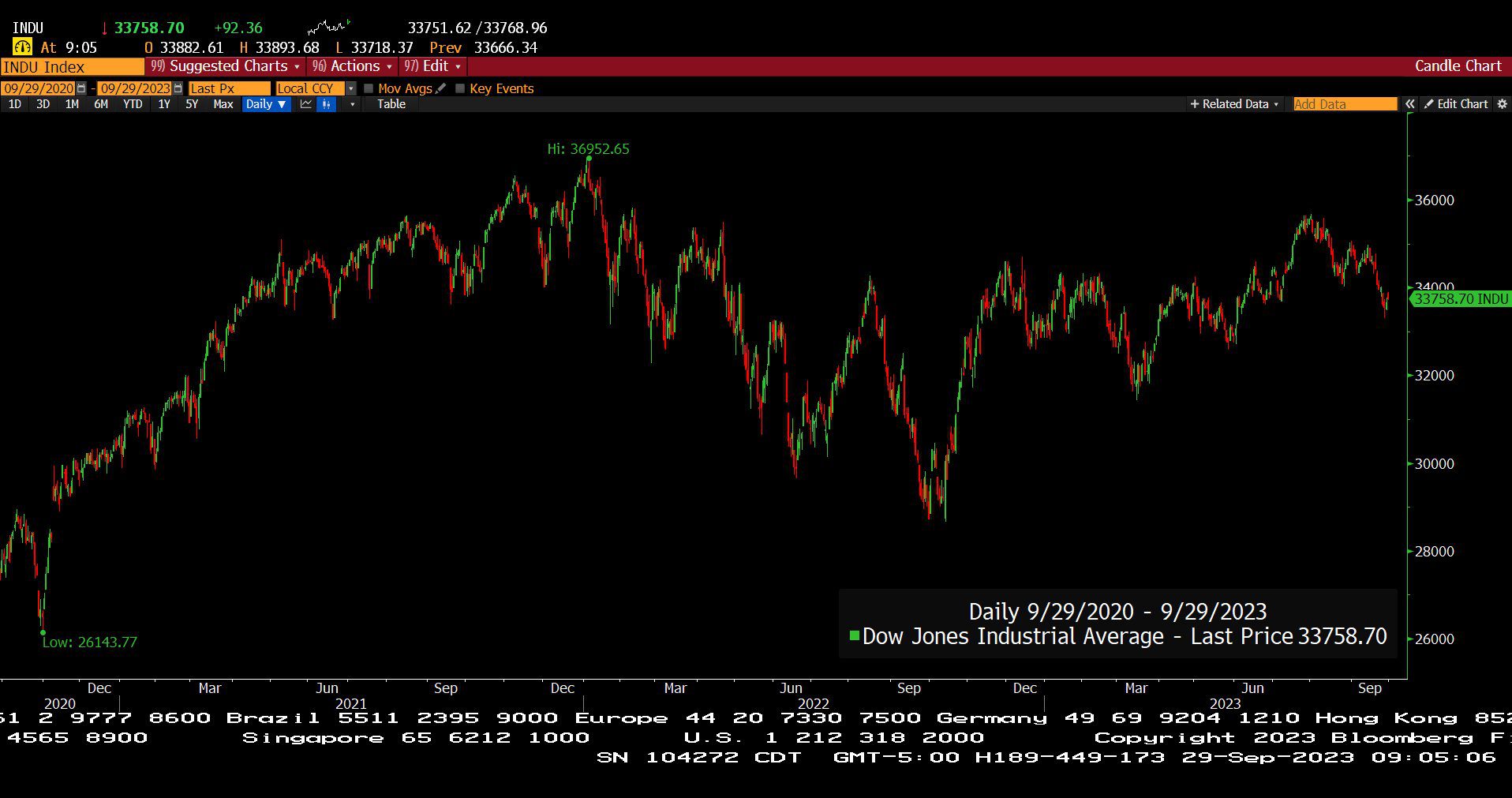Click the 09/29/2020 start date field
The image size is (1512, 798).
click(39, 88)
